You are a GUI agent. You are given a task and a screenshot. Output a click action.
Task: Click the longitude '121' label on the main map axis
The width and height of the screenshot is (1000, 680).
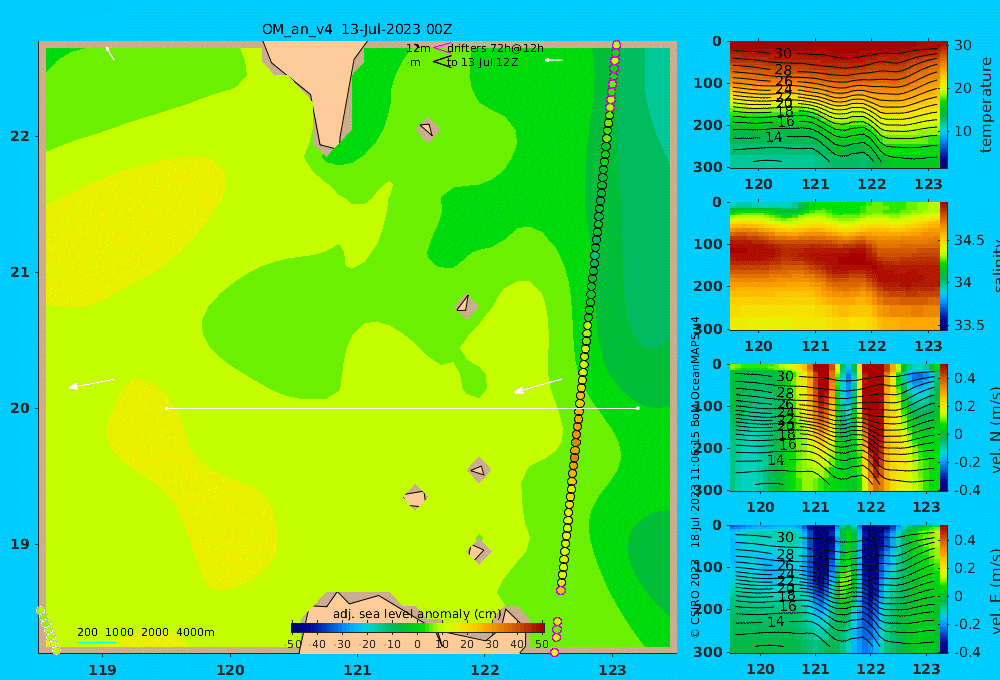click(357, 670)
